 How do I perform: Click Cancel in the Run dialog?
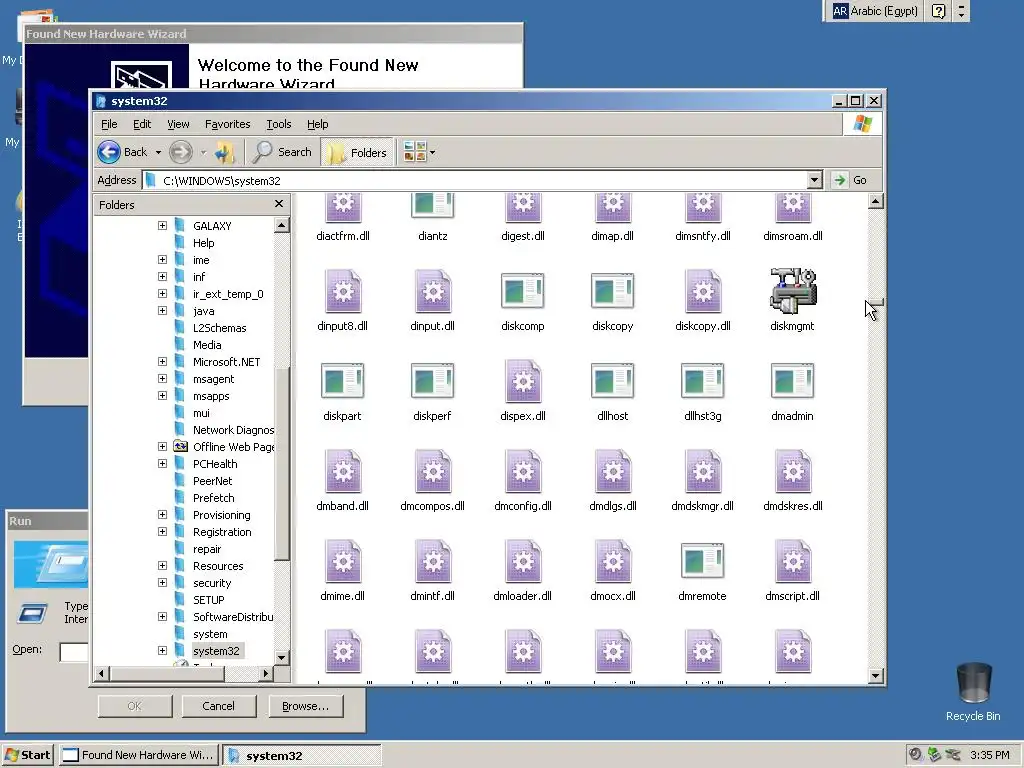pos(218,706)
